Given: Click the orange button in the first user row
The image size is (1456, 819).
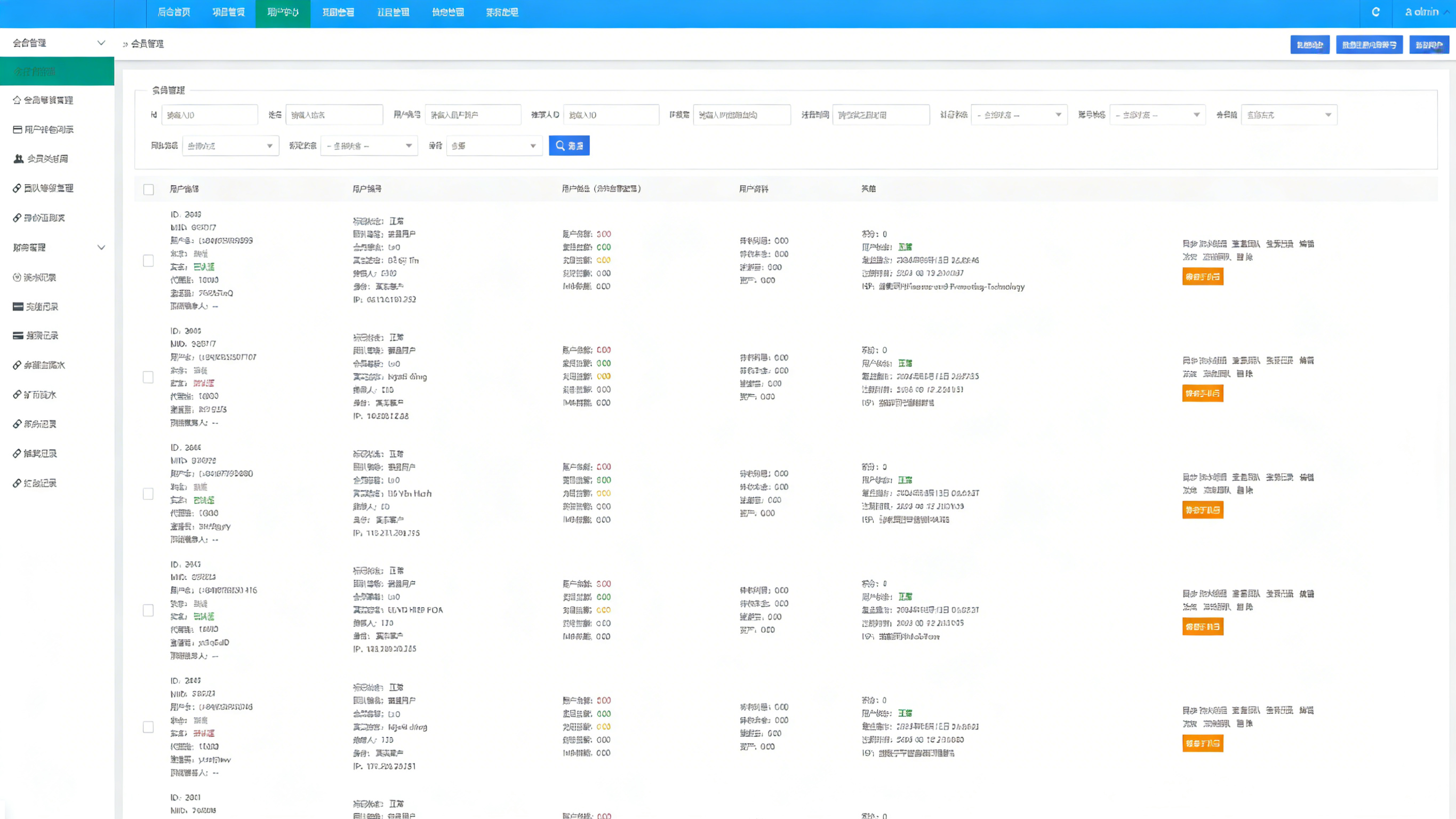Looking at the screenshot, I should coord(1202,277).
